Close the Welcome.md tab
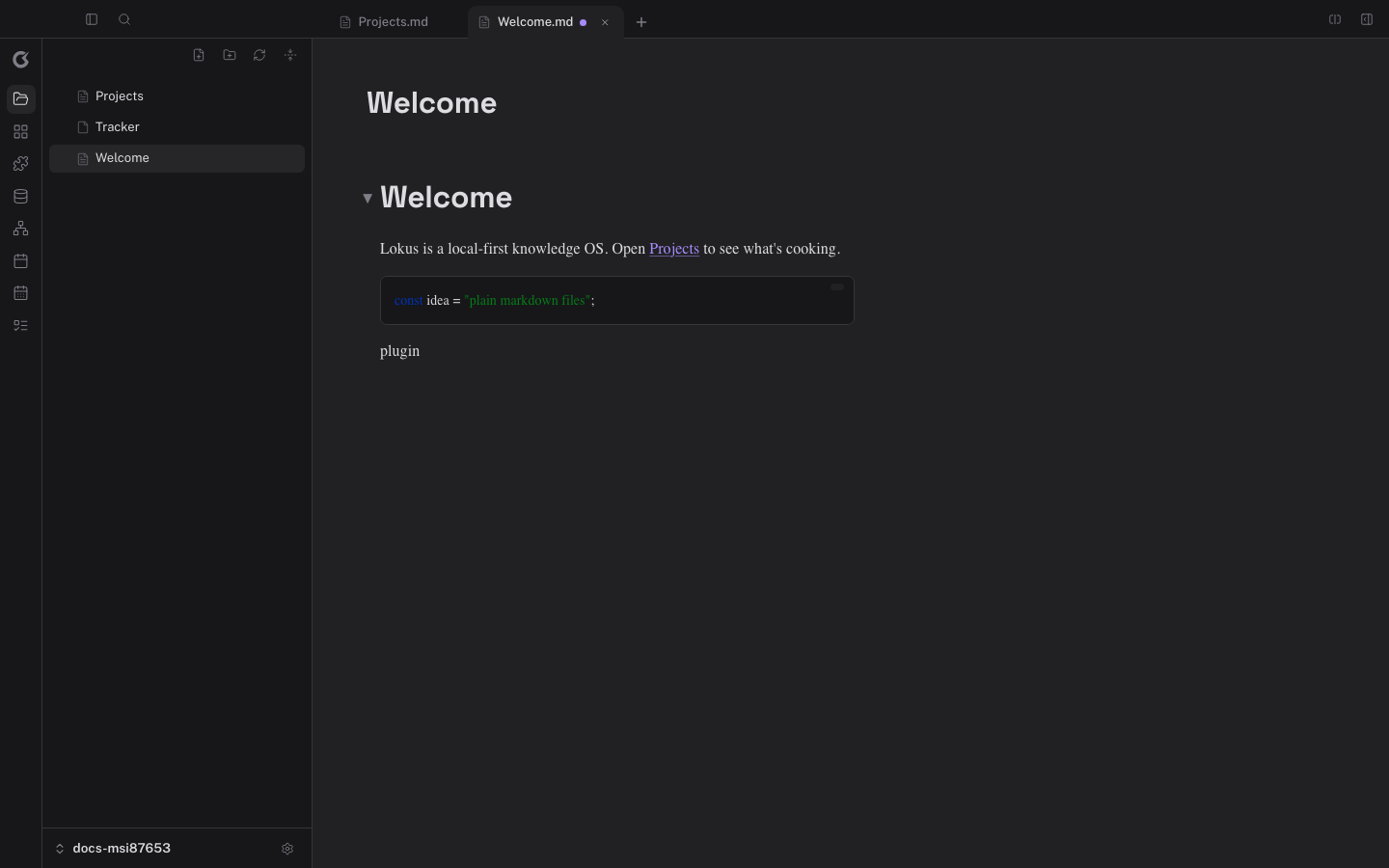Image resolution: width=1389 pixels, height=868 pixels. [605, 22]
